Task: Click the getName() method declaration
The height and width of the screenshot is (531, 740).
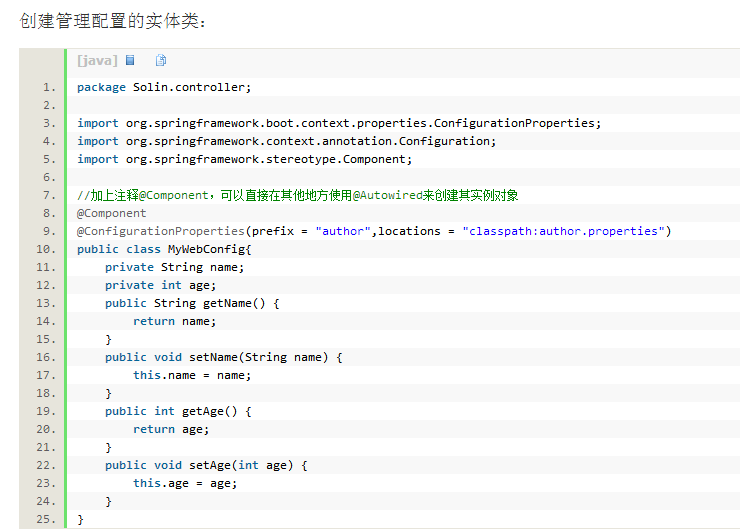Action: pos(192,303)
